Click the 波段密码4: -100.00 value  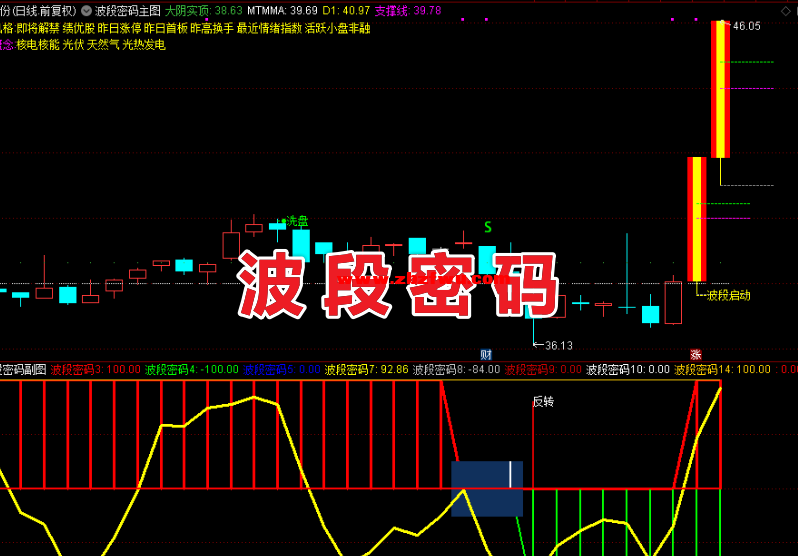point(192,370)
